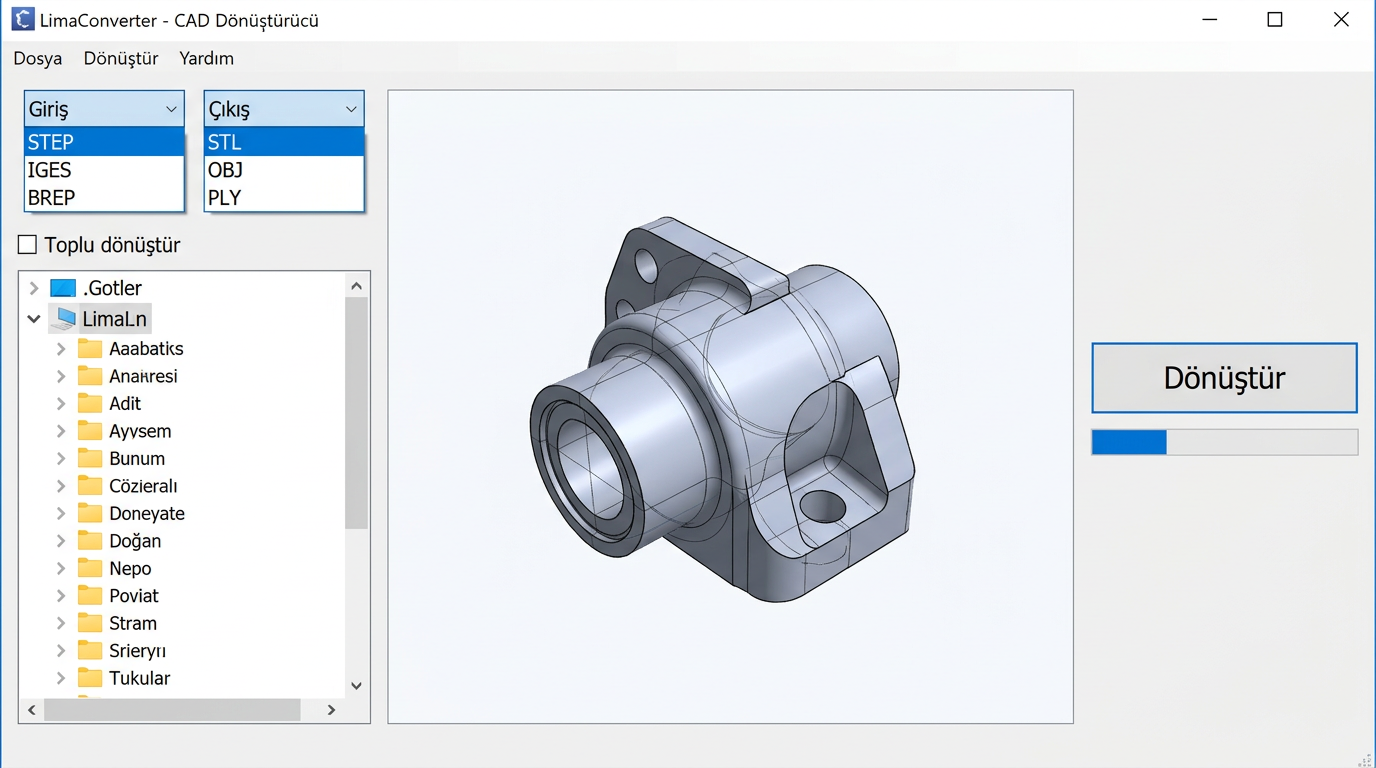Click the Aaabatıks folder icon

(91, 348)
